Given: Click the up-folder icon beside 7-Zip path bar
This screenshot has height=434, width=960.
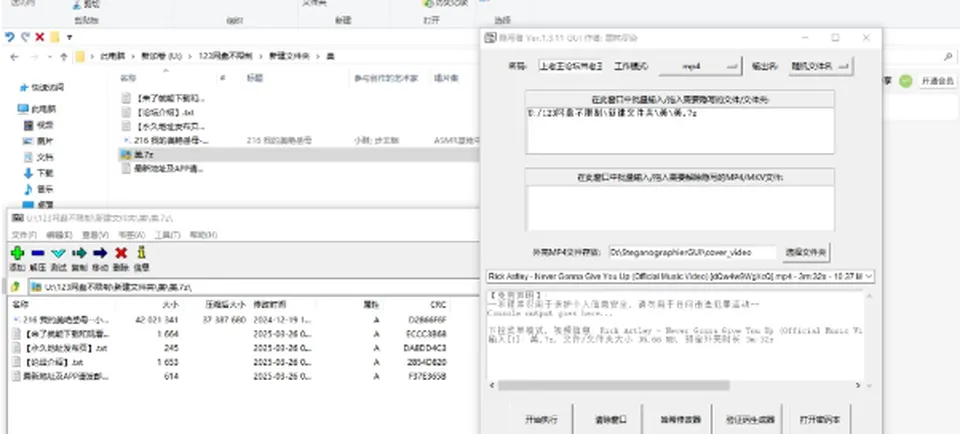Looking at the screenshot, I should coord(15,286).
